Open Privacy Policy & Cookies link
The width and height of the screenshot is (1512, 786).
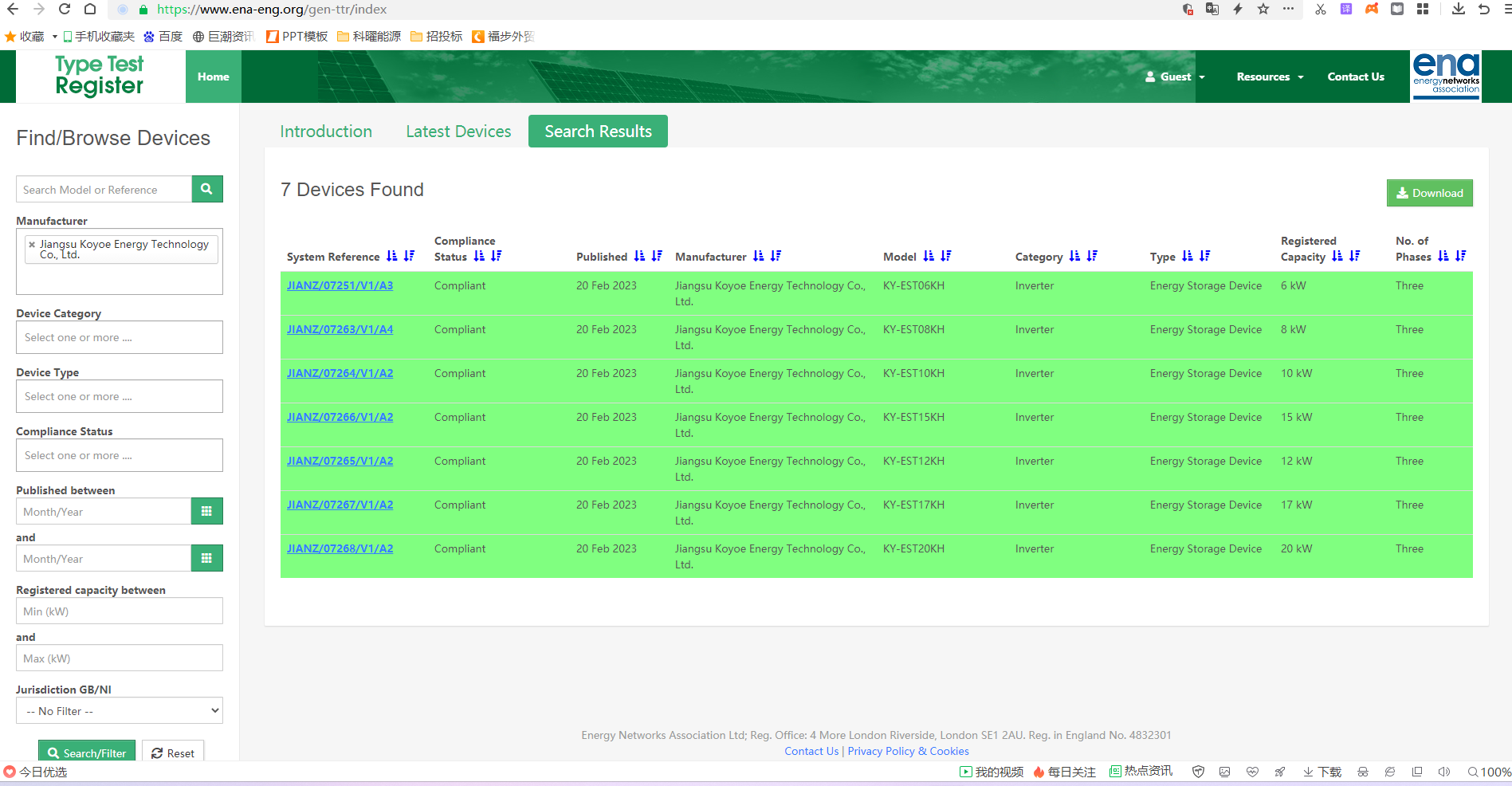pos(909,751)
